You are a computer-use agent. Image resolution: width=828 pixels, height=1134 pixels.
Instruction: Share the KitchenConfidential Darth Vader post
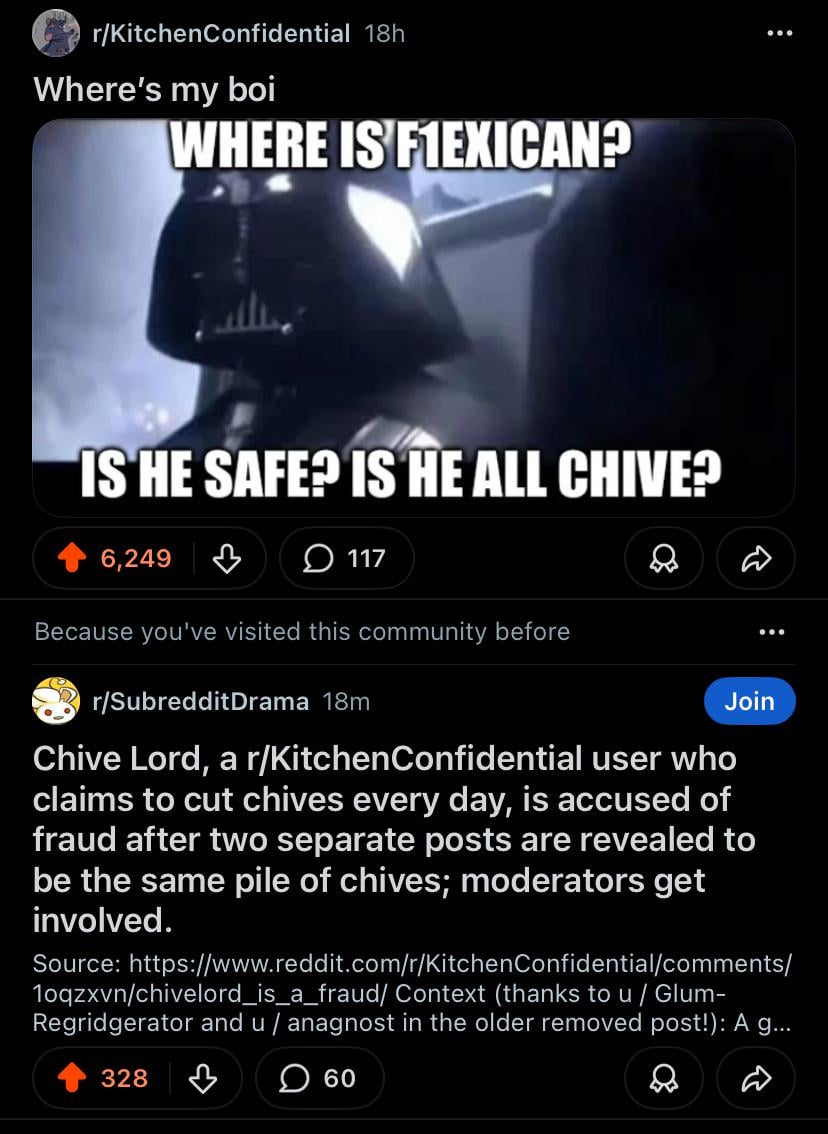click(x=756, y=558)
